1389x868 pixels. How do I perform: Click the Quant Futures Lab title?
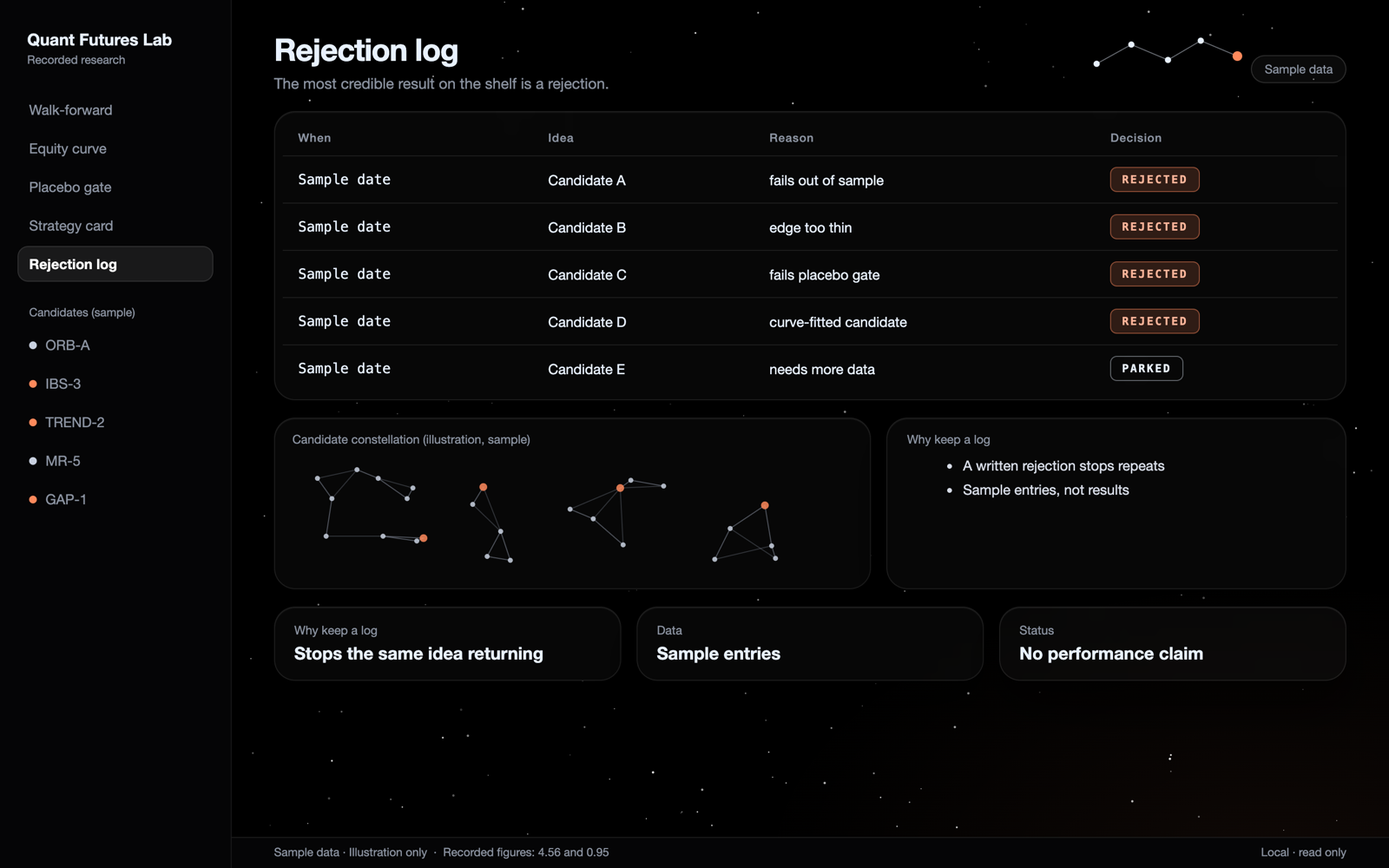[99, 40]
